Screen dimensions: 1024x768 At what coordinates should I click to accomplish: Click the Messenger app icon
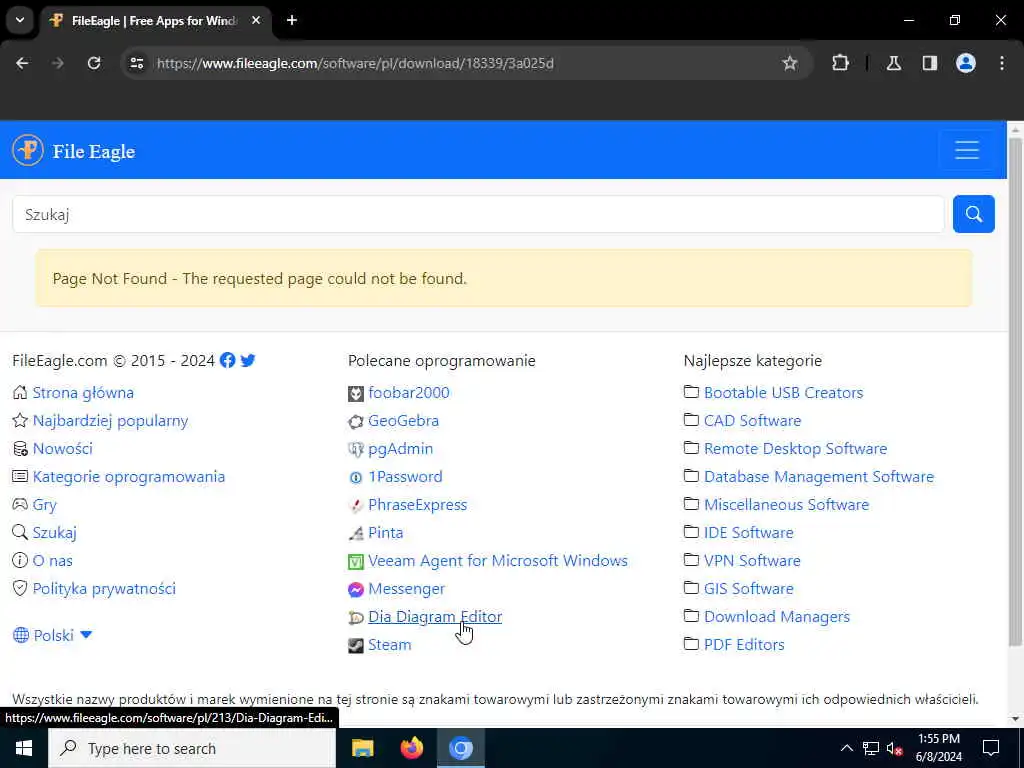coord(355,590)
